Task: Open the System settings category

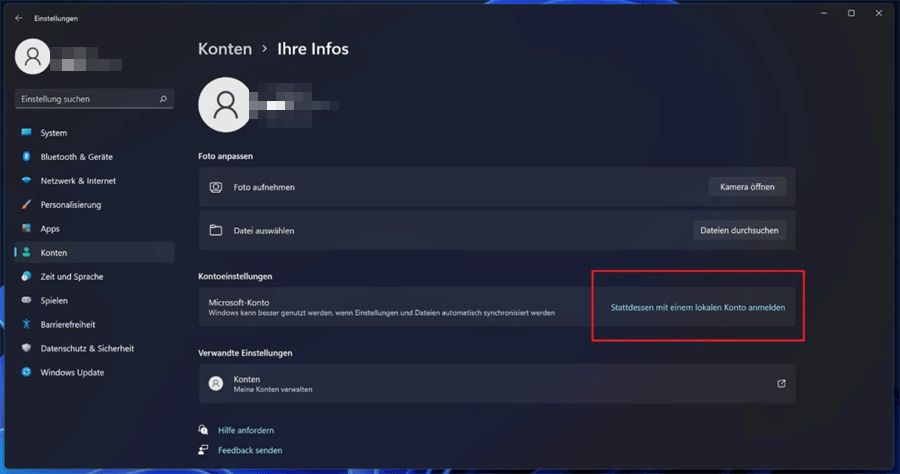Action: point(94,133)
